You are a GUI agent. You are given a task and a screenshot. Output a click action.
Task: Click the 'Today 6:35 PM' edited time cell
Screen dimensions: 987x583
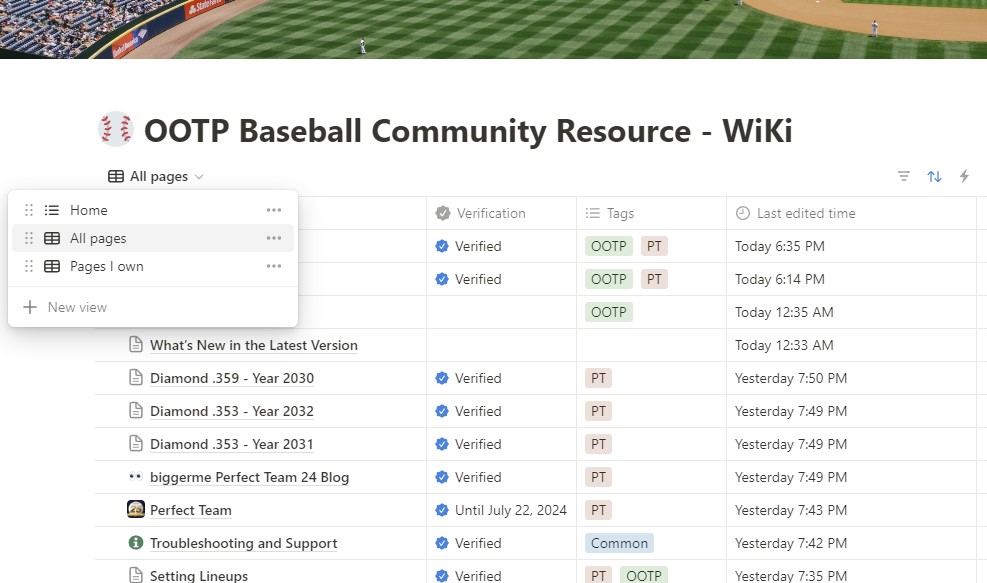point(851,246)
